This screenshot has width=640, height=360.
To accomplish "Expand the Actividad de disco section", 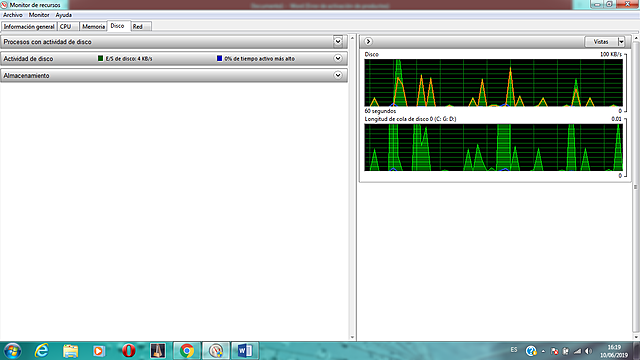I will click(x=338, y=58).
